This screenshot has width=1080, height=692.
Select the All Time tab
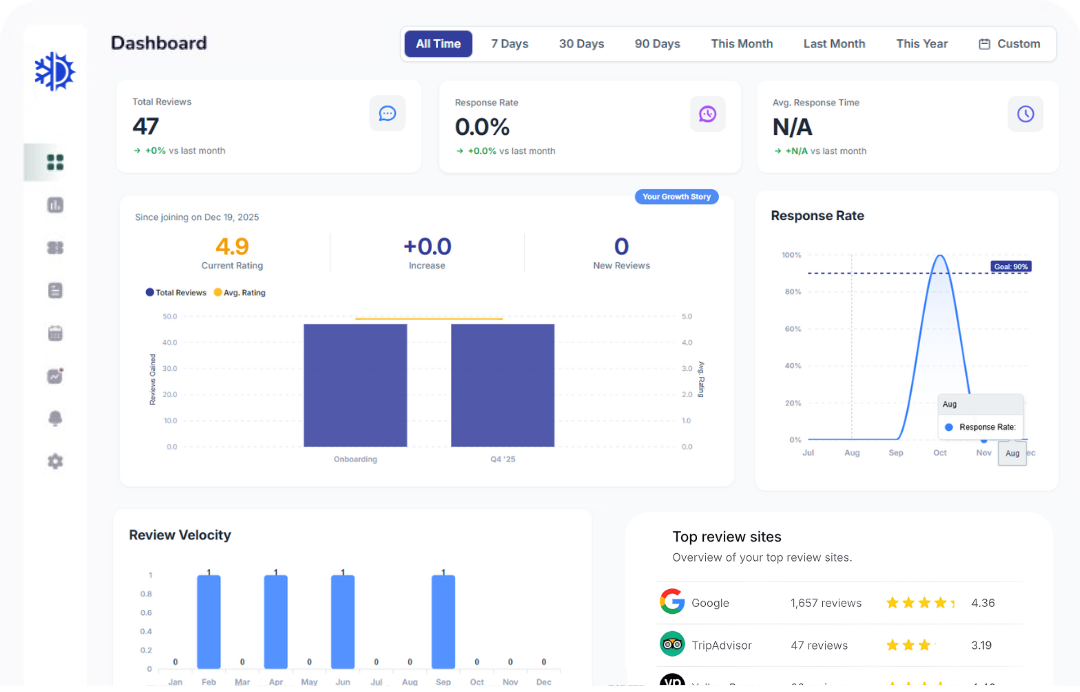coord(438,44)
